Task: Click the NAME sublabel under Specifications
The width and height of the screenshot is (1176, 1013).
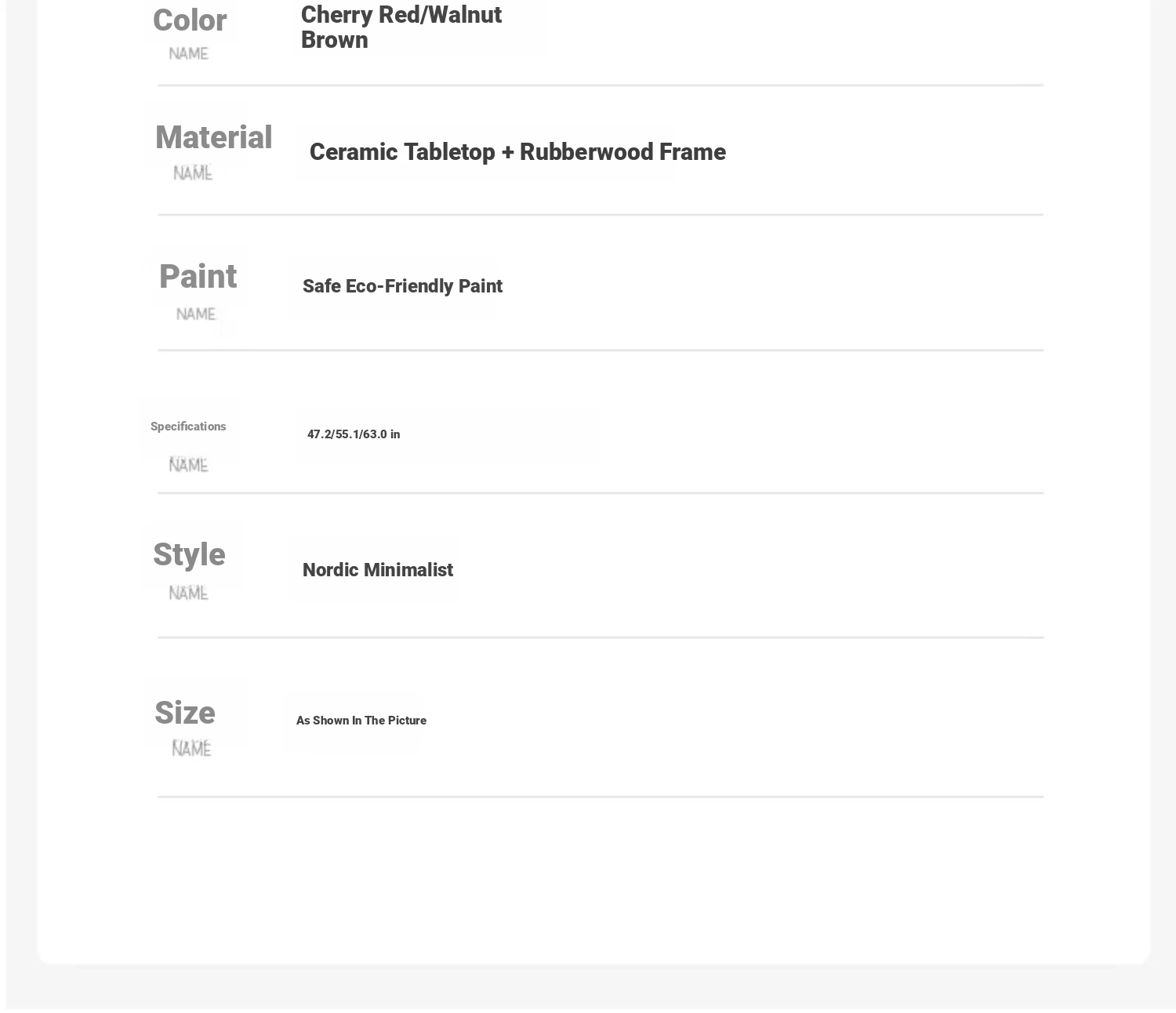Action: pos(189,466)
